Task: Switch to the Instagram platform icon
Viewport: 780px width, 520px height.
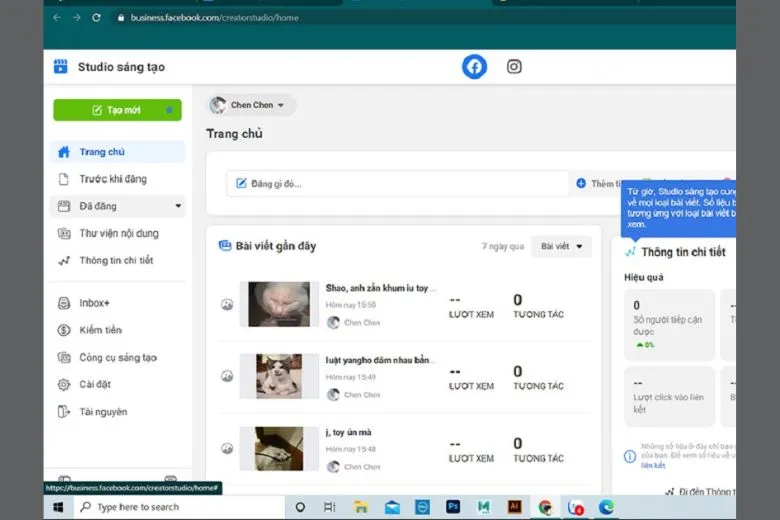Action: (514, 67)
